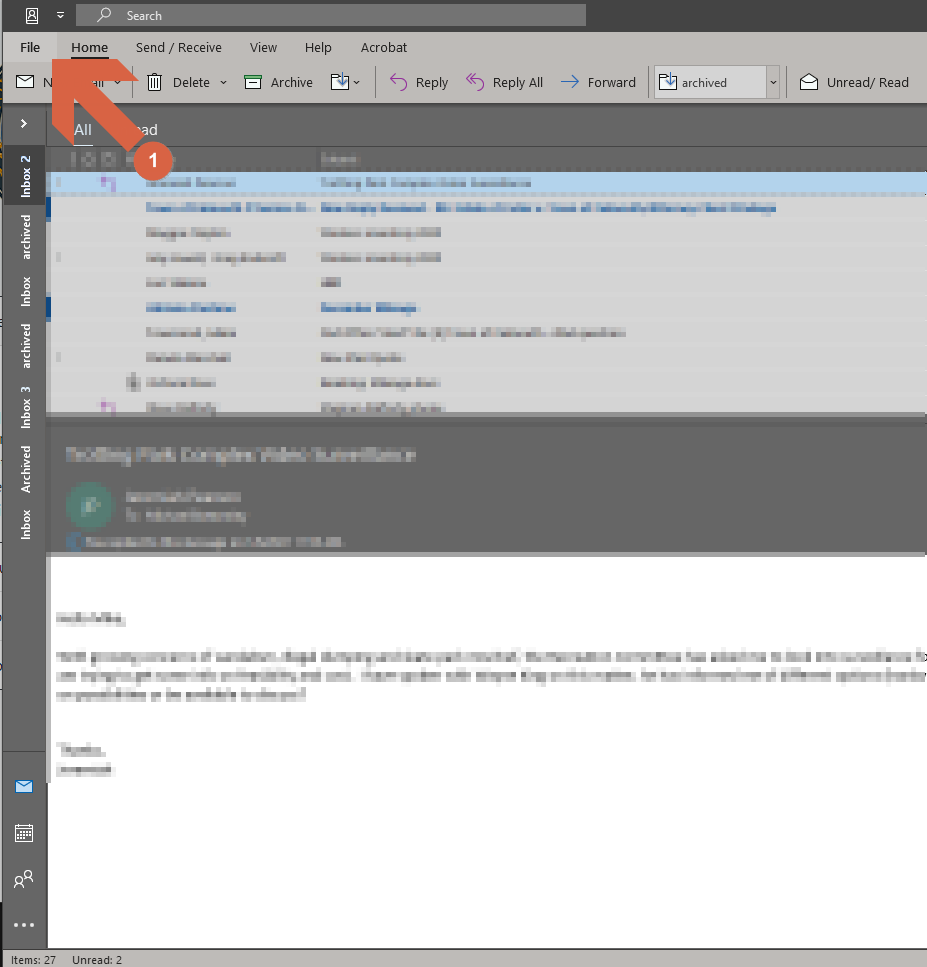The image size is (927, 967).
Task: Click the Reply button label
Action: point(432,83)
